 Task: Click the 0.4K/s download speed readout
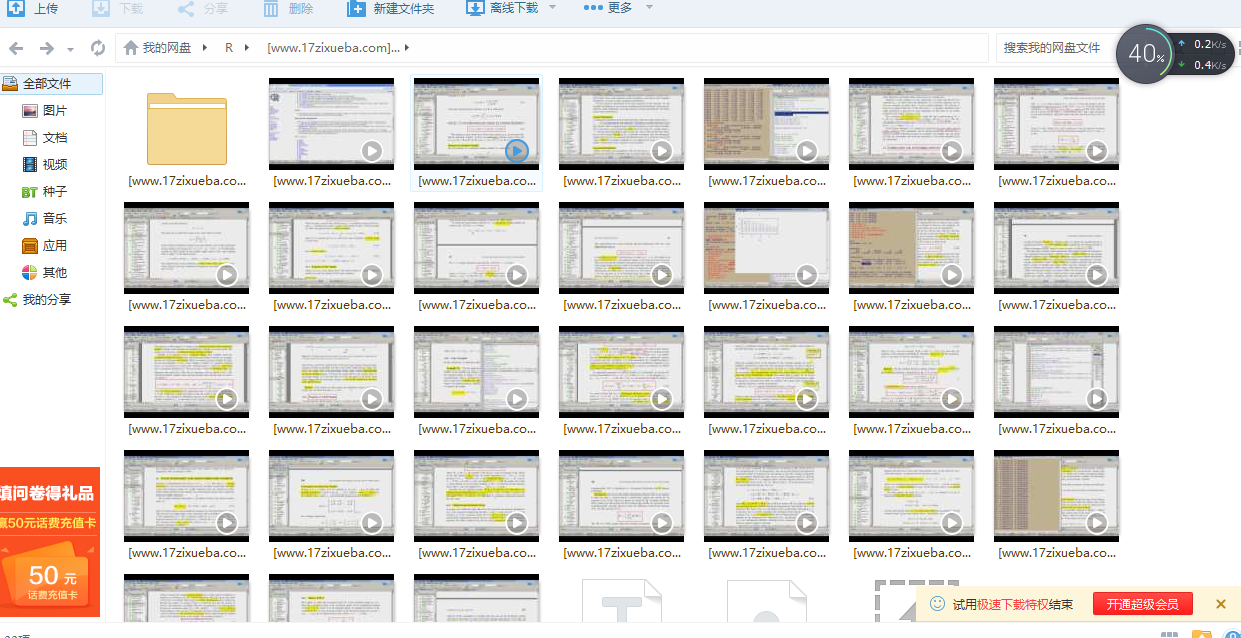pos(1202,65)
